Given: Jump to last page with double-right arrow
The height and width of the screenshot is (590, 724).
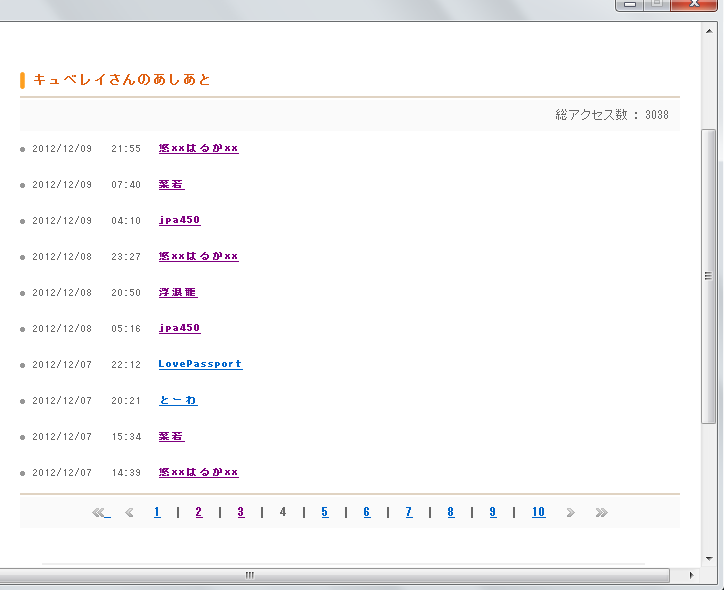Looking at the screenshot, I should pyautogui.click(x=601, y=513).
